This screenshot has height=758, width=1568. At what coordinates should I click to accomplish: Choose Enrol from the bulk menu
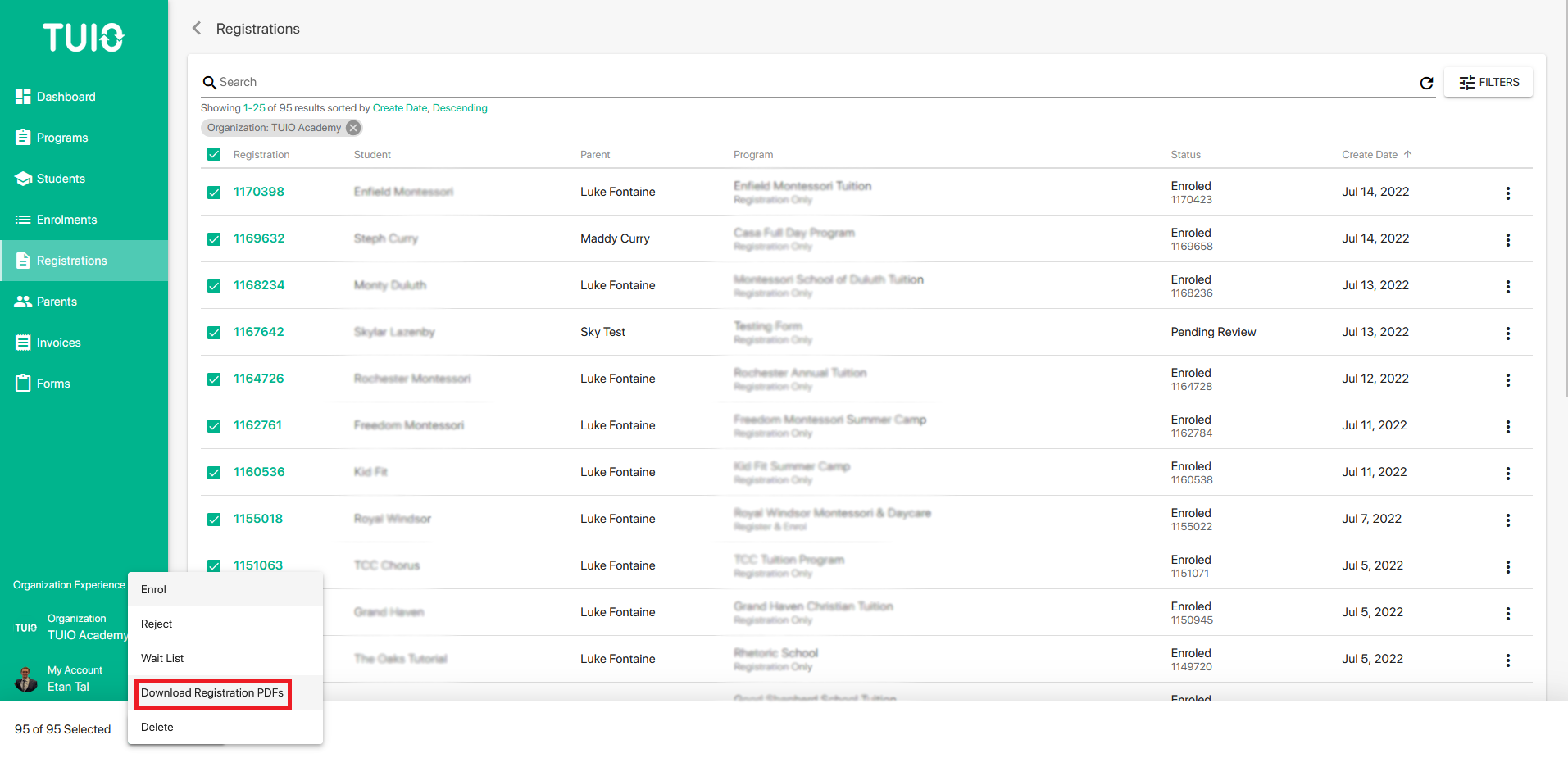225,589
